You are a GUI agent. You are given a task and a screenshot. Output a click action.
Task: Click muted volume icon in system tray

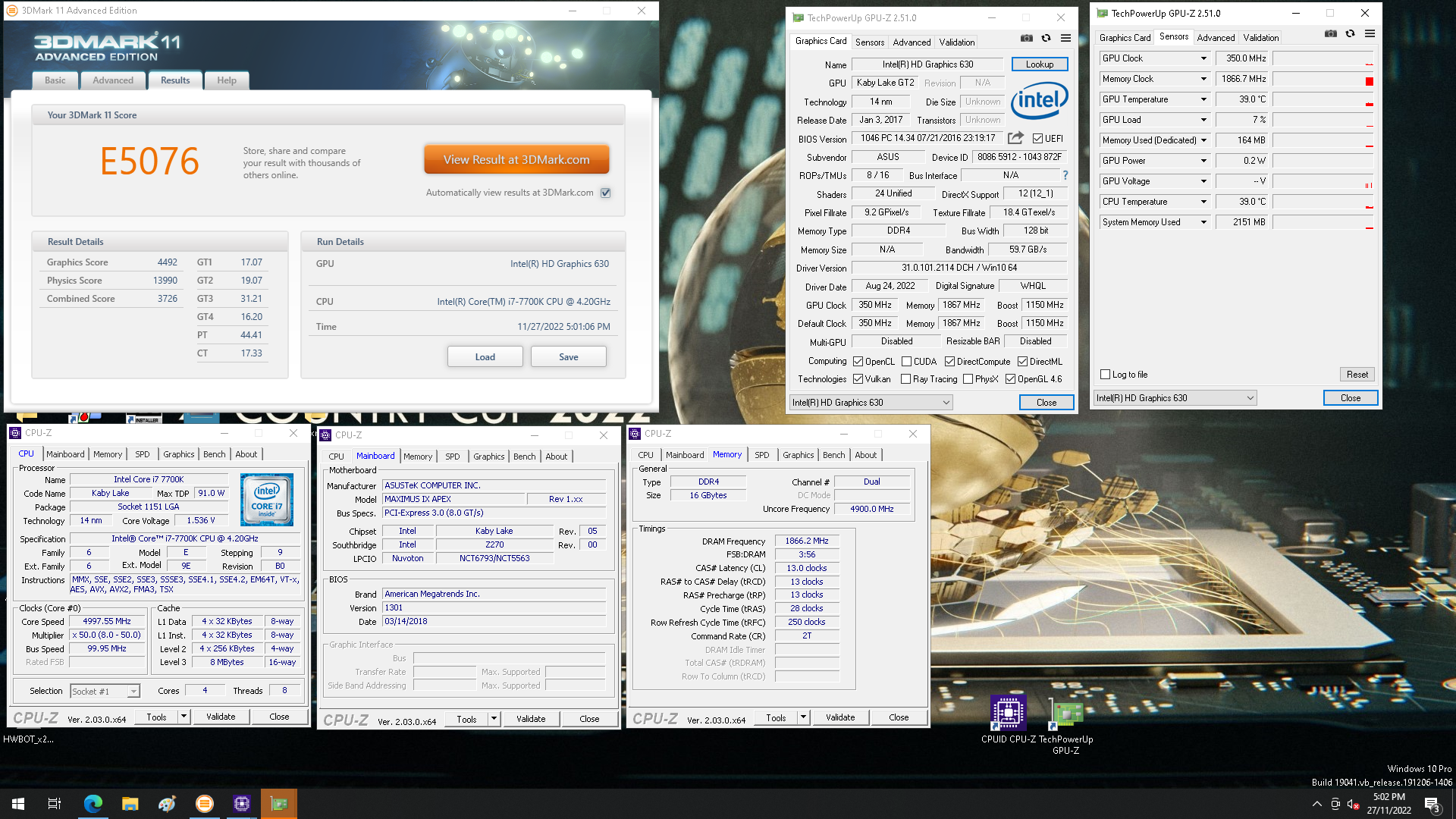[x=1353, y=805]
